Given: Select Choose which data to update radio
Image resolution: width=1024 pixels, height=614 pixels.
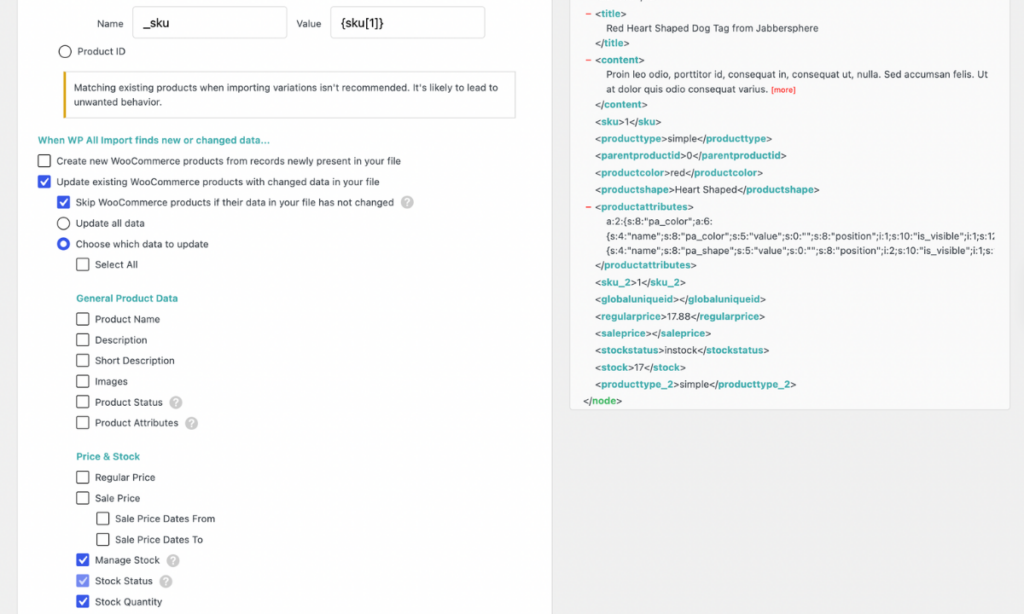Looking at the screenshot, I should coord(63,244).
